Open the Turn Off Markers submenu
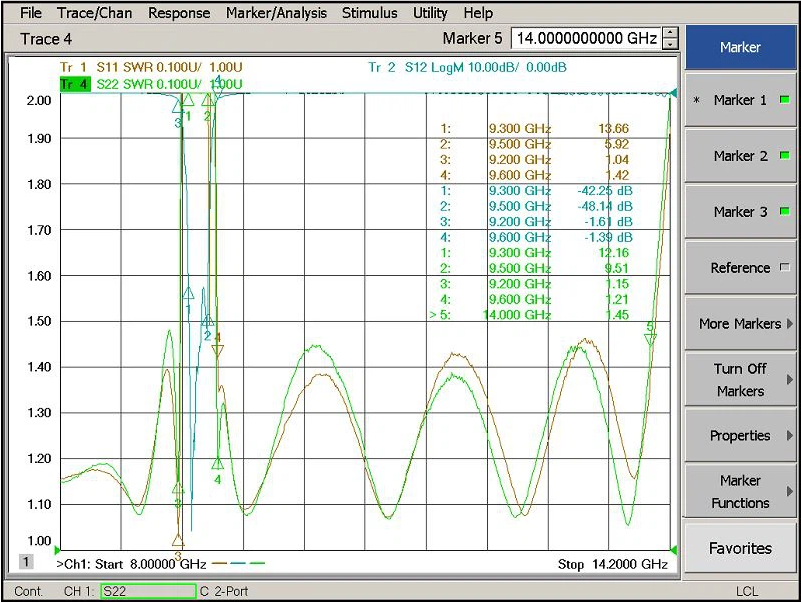Viewport: 801px width, 603px height. 740,380
